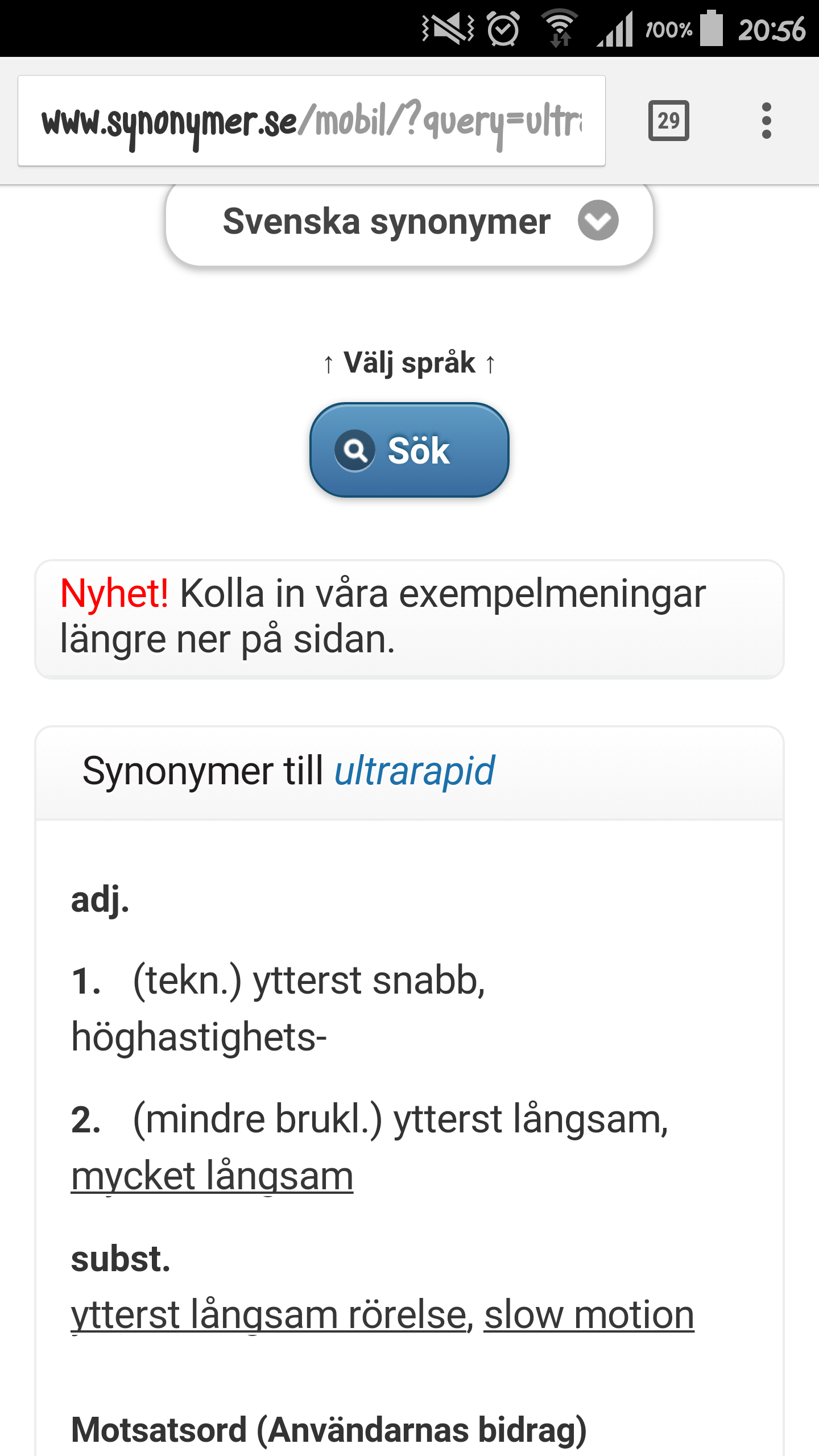
Task: Click the ultrarapid headword in the heading
Action: [414, 771]
